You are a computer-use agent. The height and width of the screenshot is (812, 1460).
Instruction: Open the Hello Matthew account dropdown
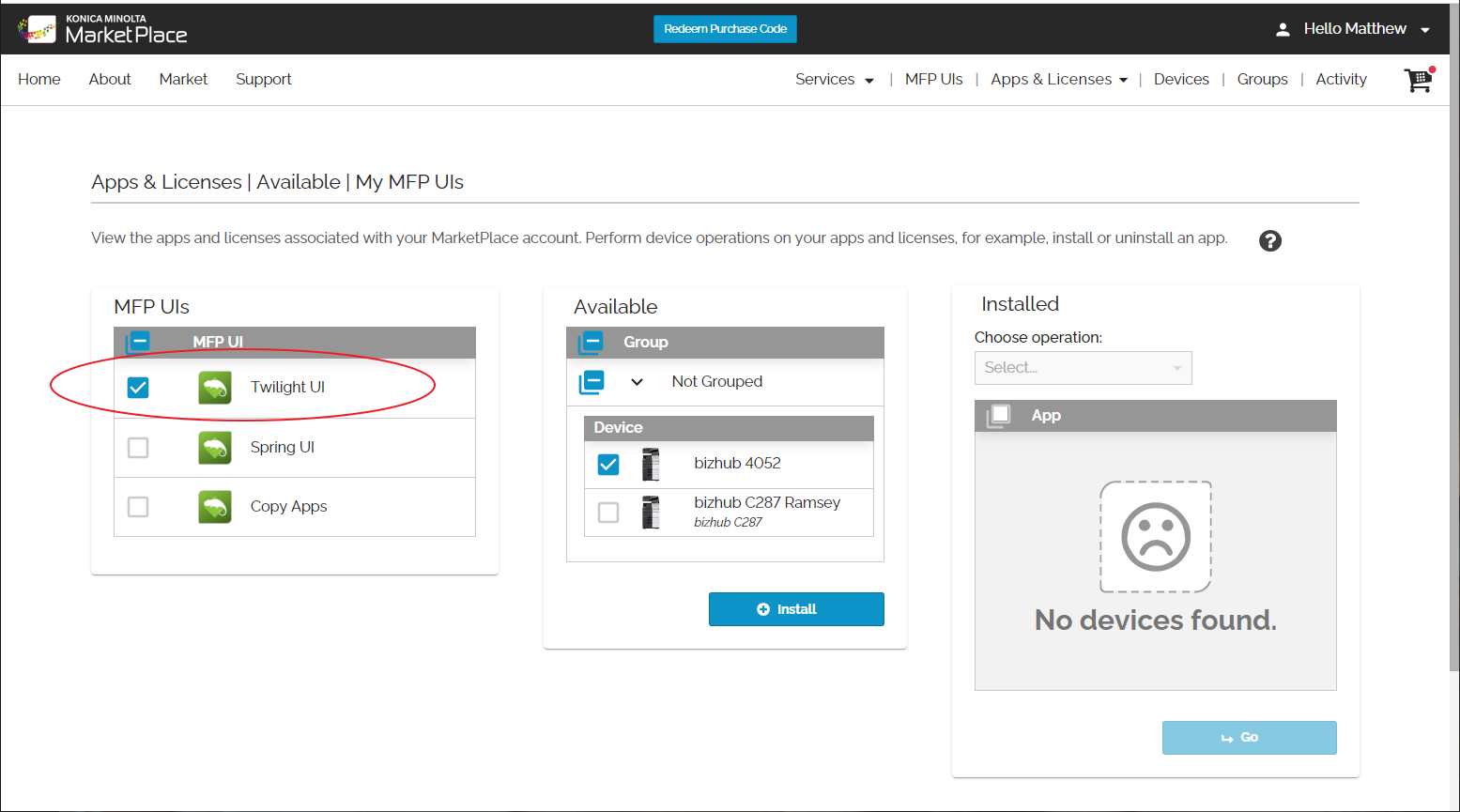(x=1366, y=29)
